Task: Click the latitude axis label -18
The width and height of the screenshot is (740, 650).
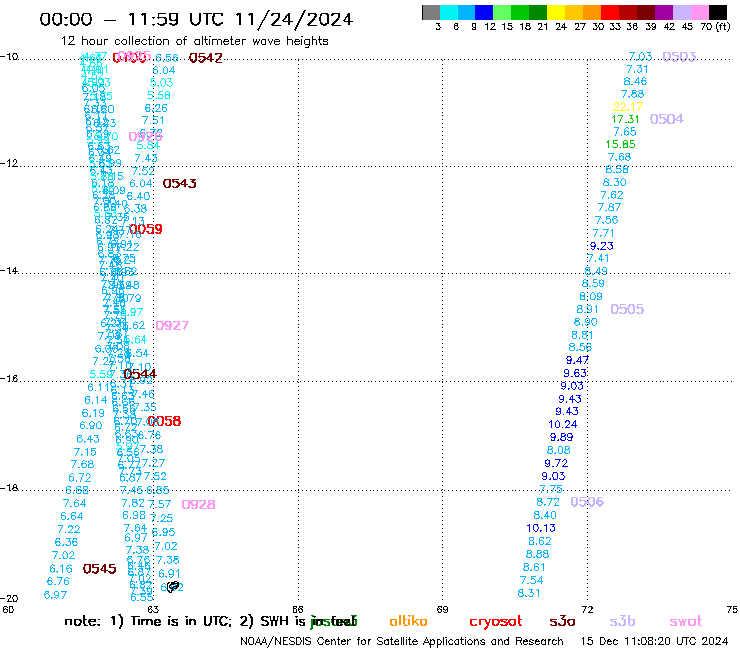Action: [x=9, y=488]
